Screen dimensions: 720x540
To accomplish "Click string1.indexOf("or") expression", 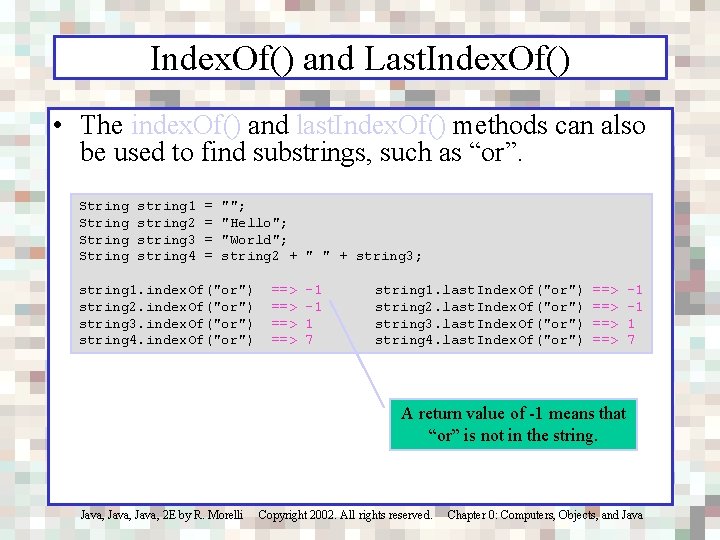I will [166, 290].
